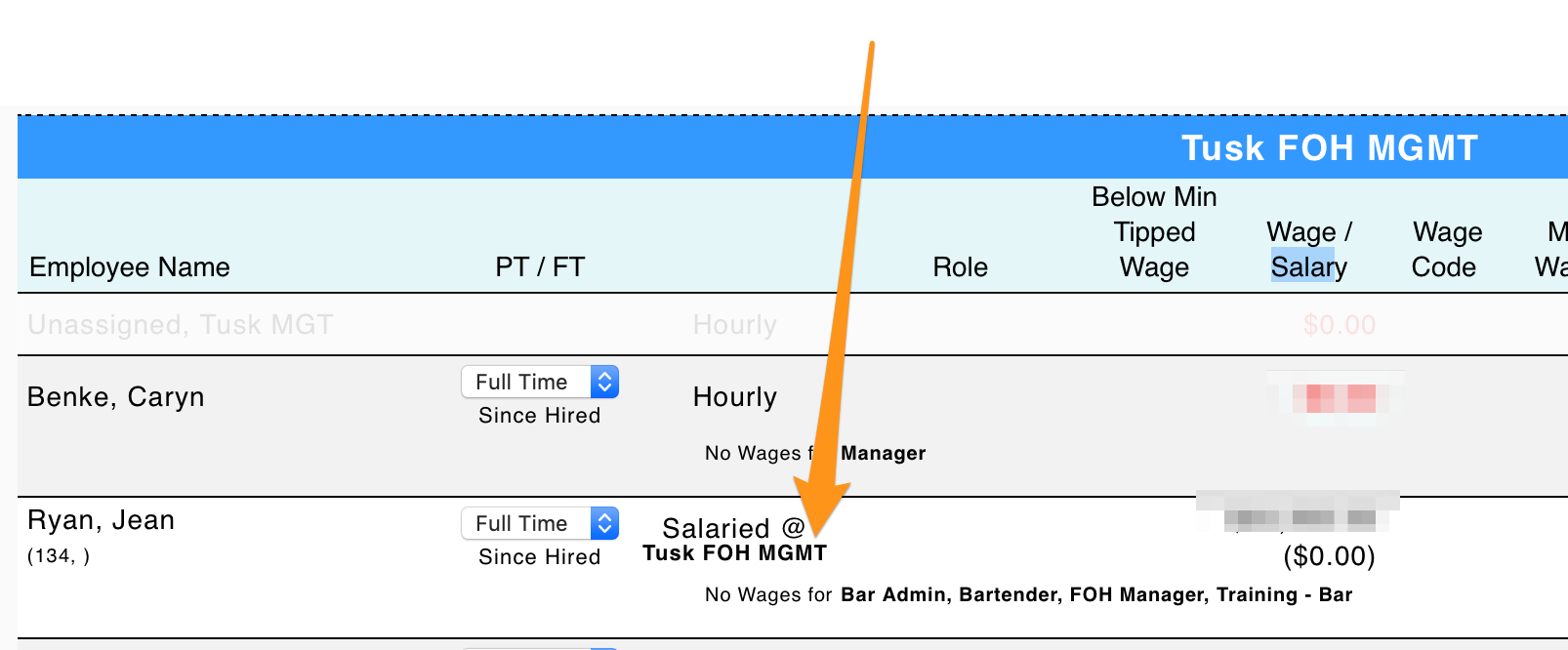The height and width of the screenshot is (650, 1568).
Task: Click employee name Ryan, Jean
Action: (102, 520)
